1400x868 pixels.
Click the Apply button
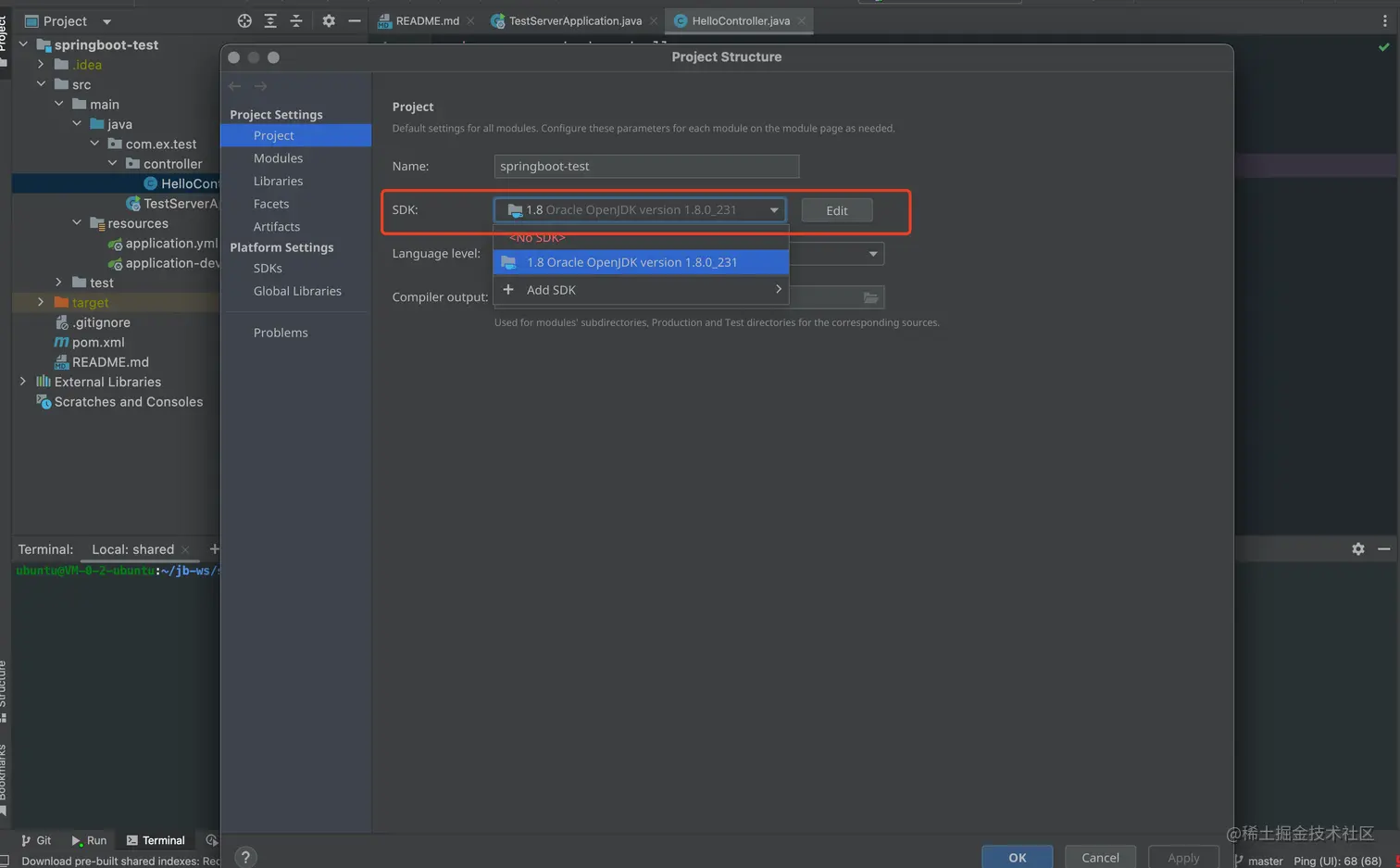click(1183, 857)
